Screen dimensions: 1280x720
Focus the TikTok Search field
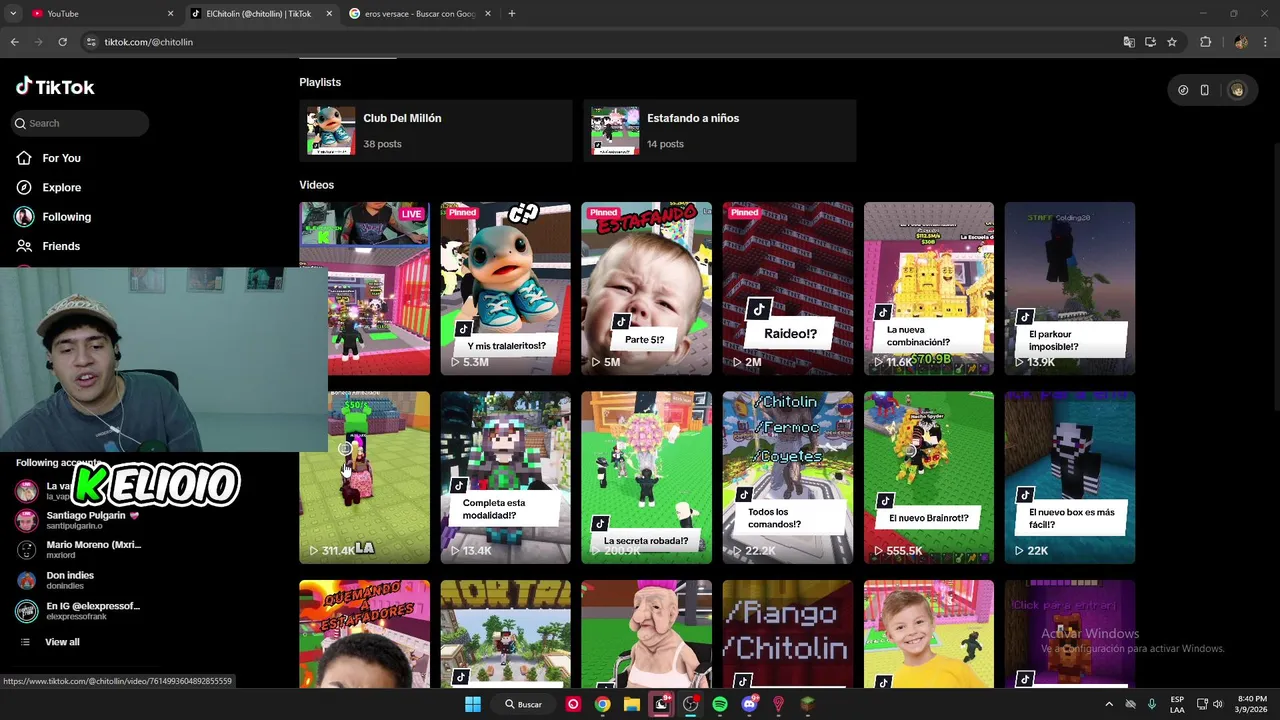80,123
